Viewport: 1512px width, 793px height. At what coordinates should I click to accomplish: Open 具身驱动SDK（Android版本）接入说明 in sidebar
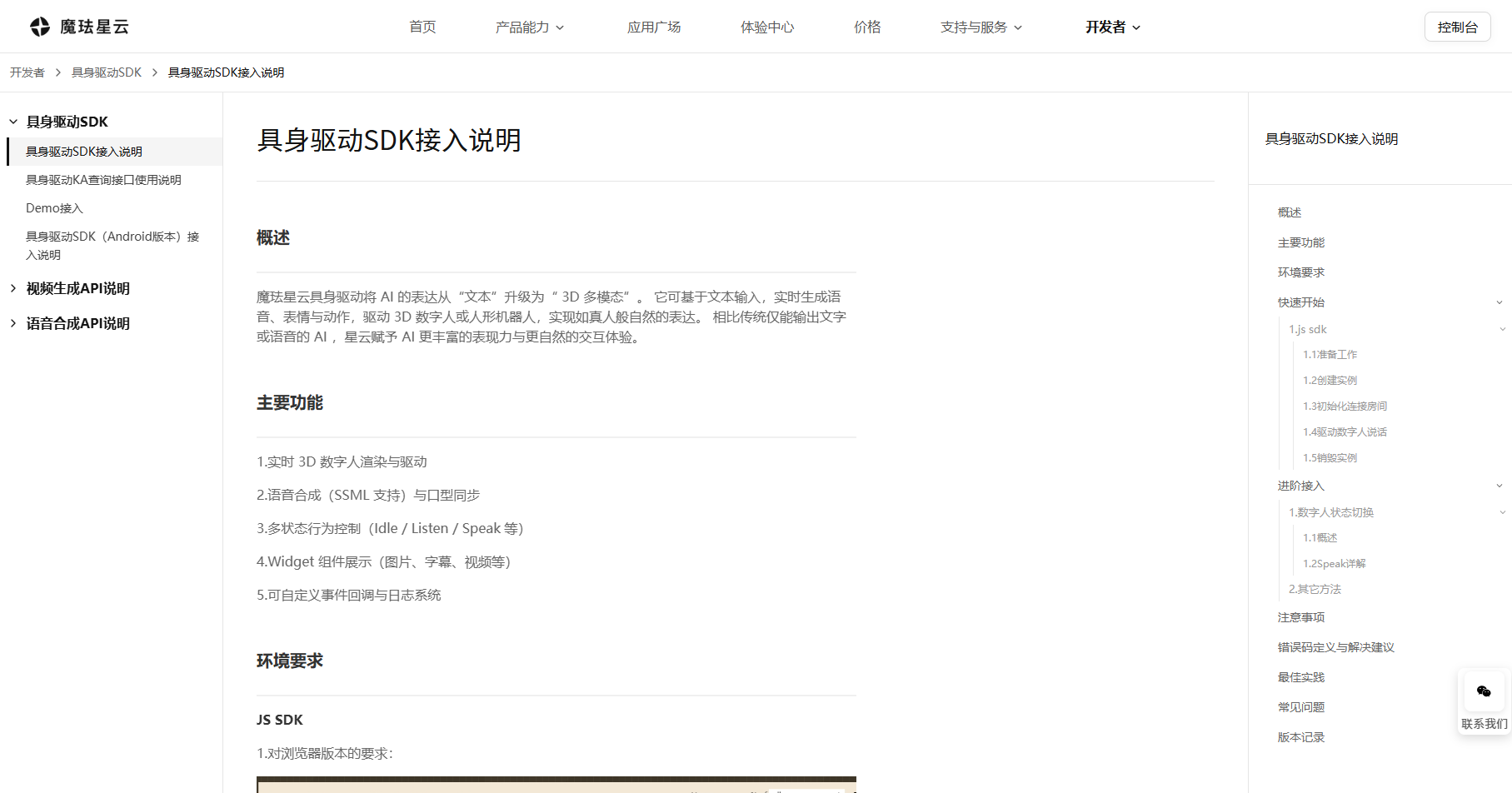pos(112,246)
